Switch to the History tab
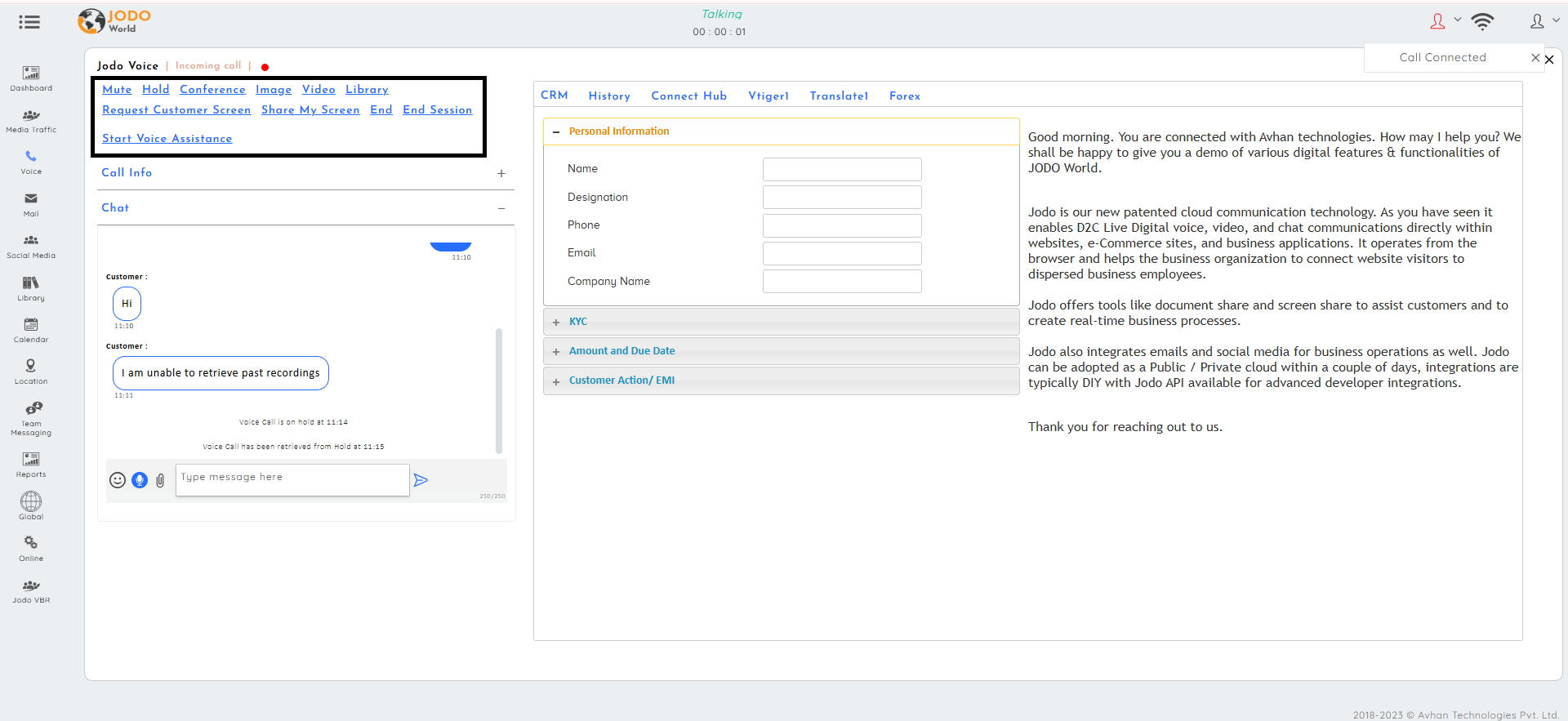 pyautogui.click(x=609, y=96)
